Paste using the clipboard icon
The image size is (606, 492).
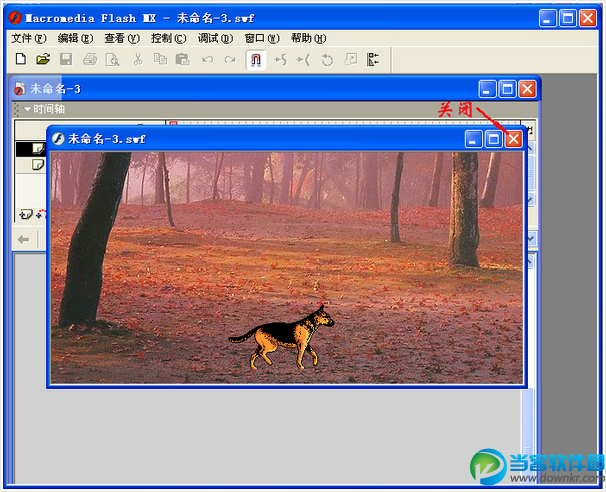(x=182, y=59)
